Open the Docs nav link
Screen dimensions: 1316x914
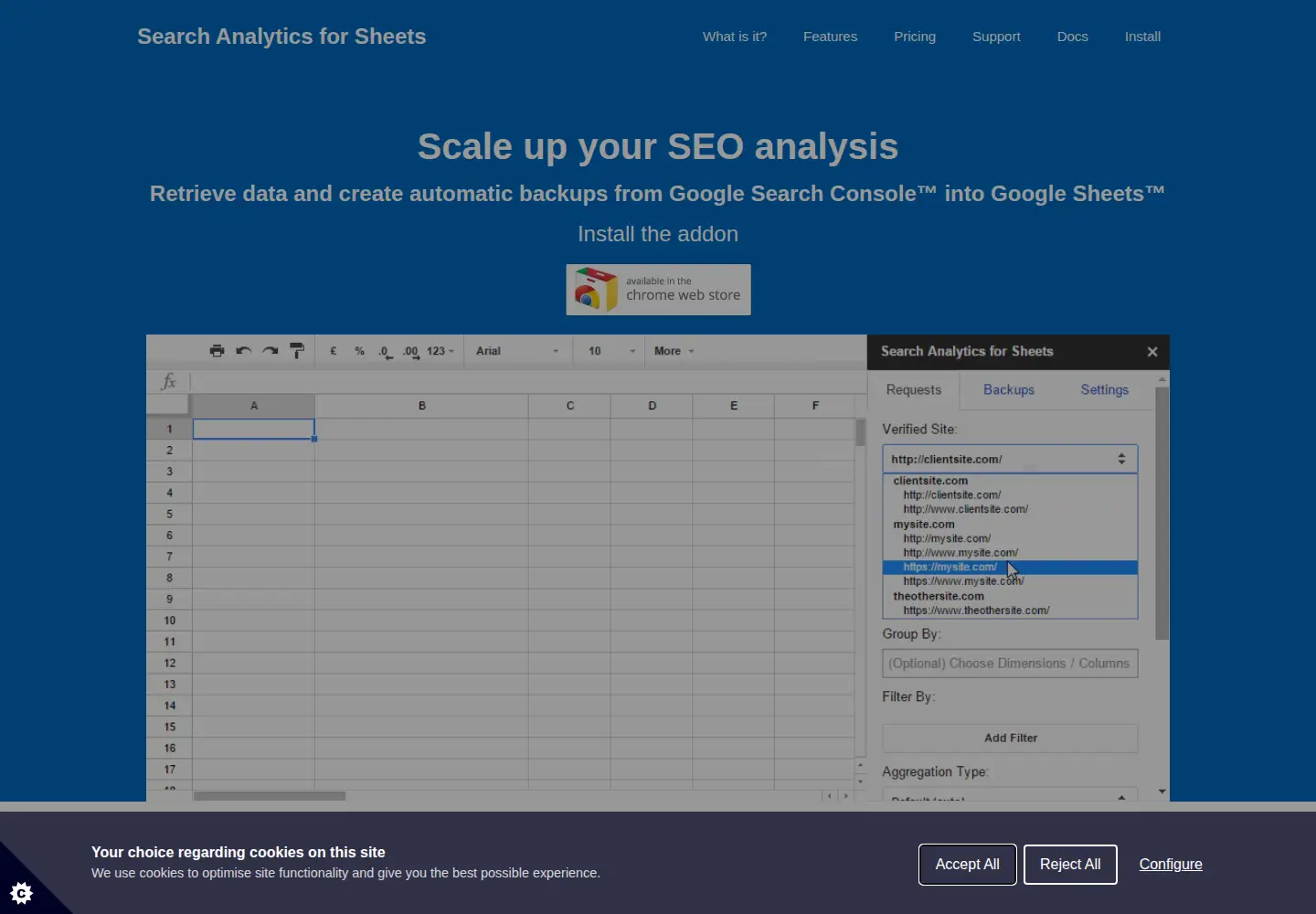1073,37
